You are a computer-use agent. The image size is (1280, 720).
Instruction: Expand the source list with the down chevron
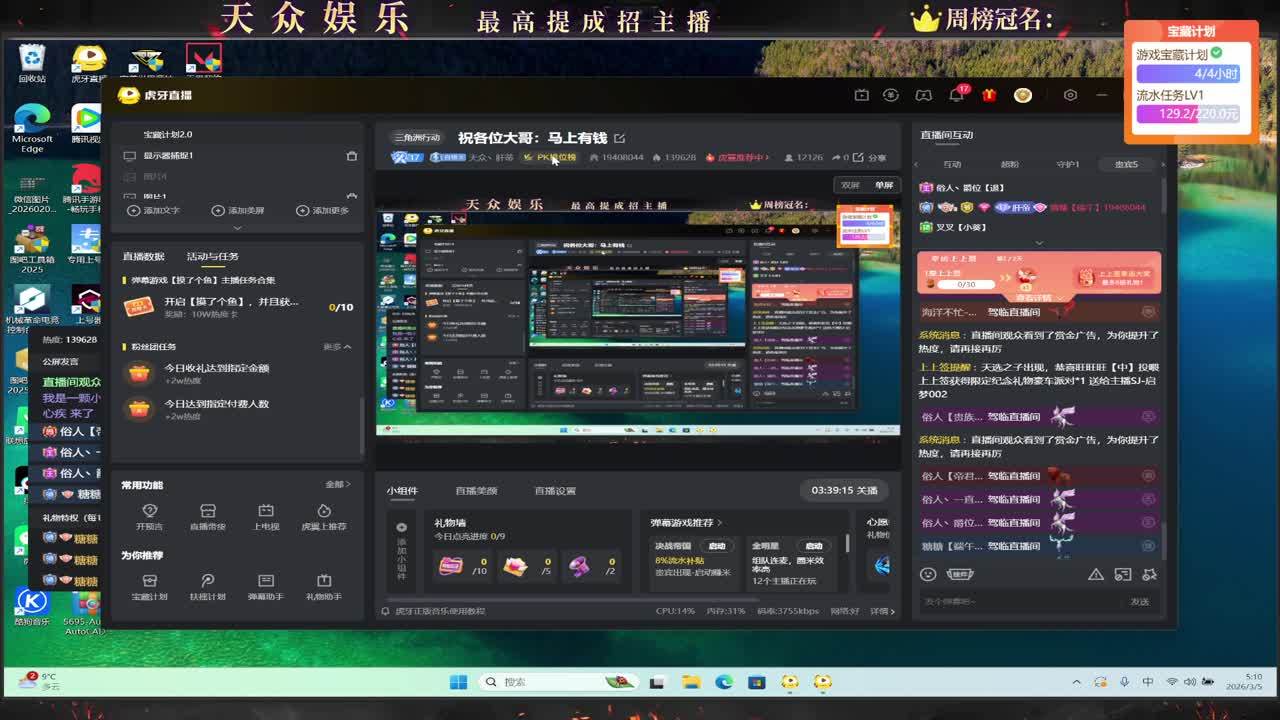click(x=237, y=227)
